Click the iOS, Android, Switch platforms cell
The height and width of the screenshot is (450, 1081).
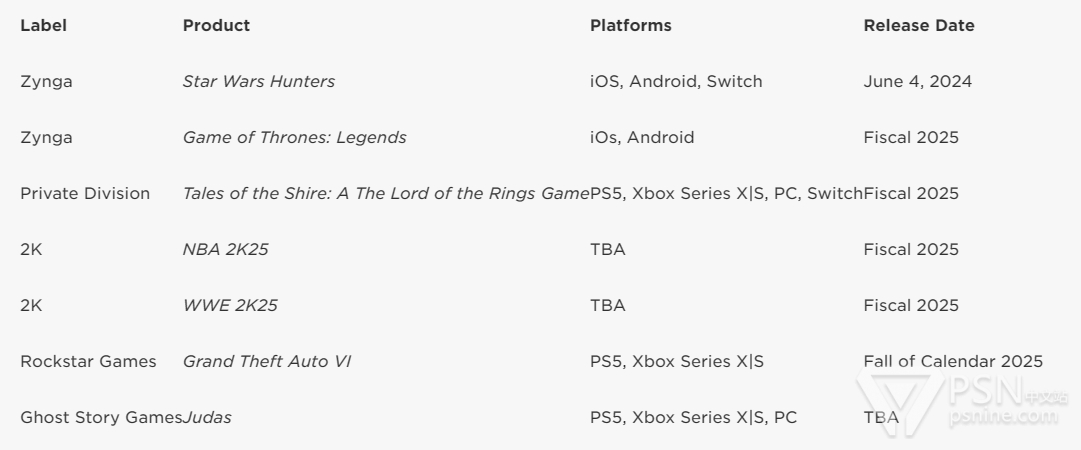[676, 81]
